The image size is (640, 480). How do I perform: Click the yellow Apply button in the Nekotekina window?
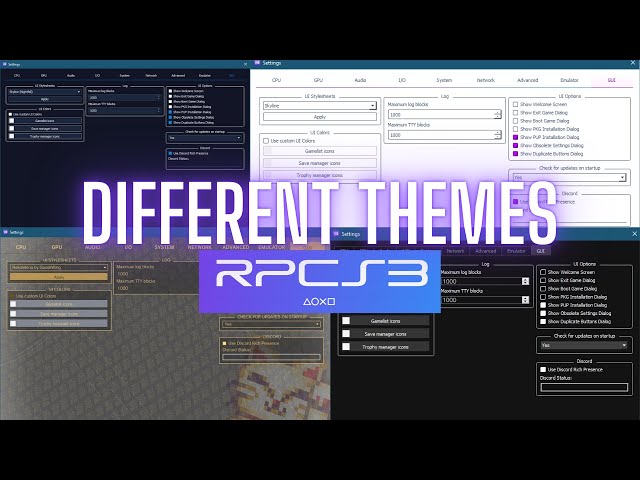59,277
